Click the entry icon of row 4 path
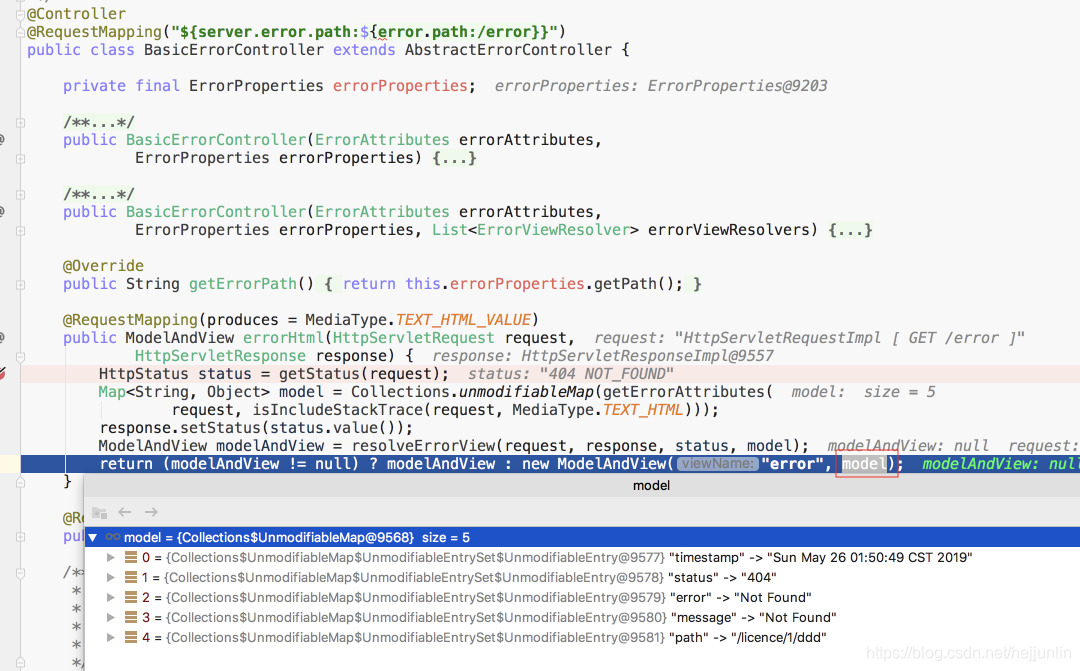The image size is (1080, 671). (131, 637)
